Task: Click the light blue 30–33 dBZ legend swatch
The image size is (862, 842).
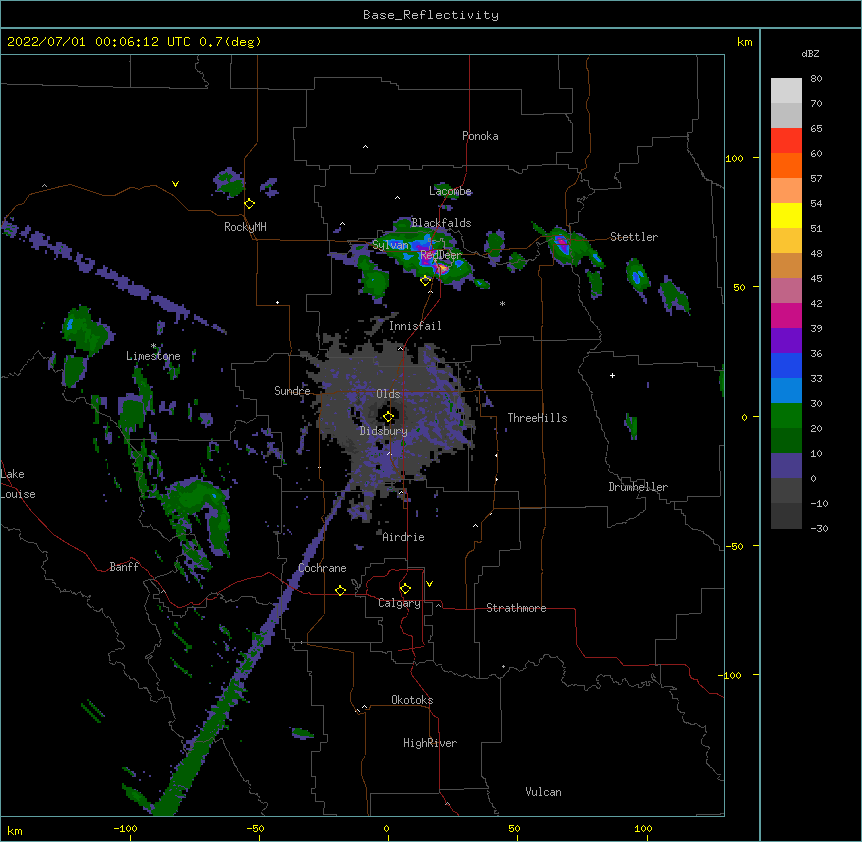Action: [x=786, y=391]
